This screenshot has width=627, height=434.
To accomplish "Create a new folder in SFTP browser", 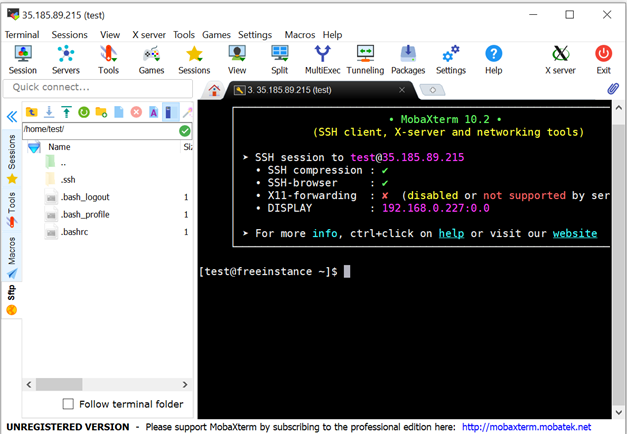I will (x=101, y=112).
